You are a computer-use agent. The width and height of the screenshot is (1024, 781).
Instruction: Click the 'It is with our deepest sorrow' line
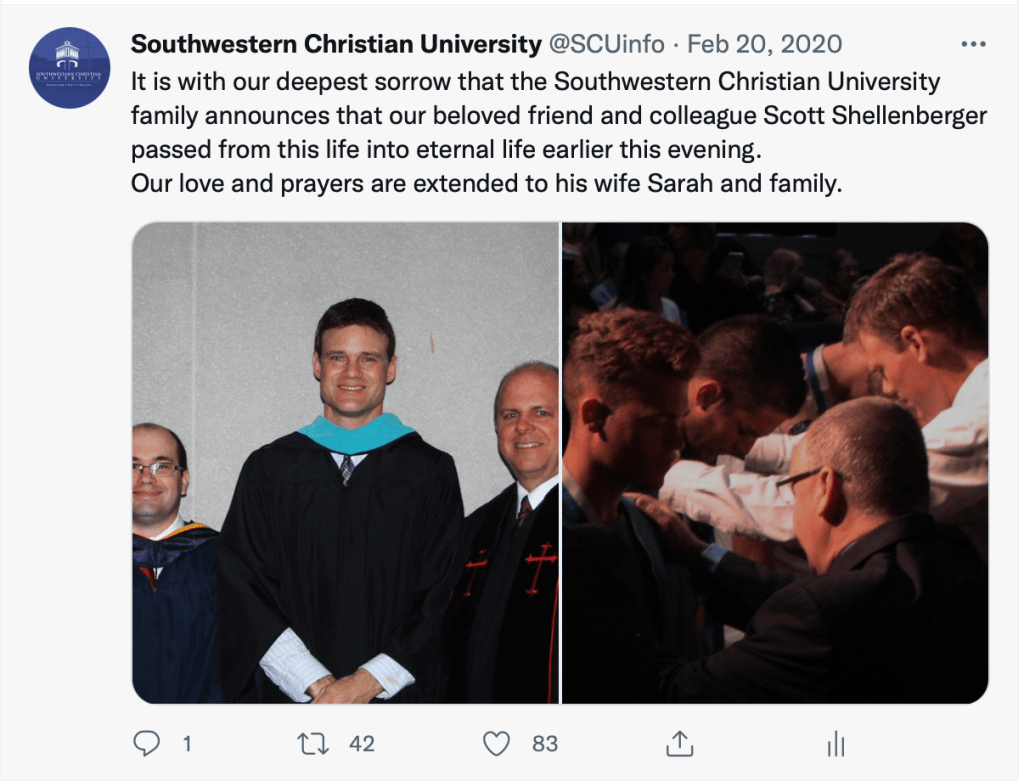pos(536,81)
